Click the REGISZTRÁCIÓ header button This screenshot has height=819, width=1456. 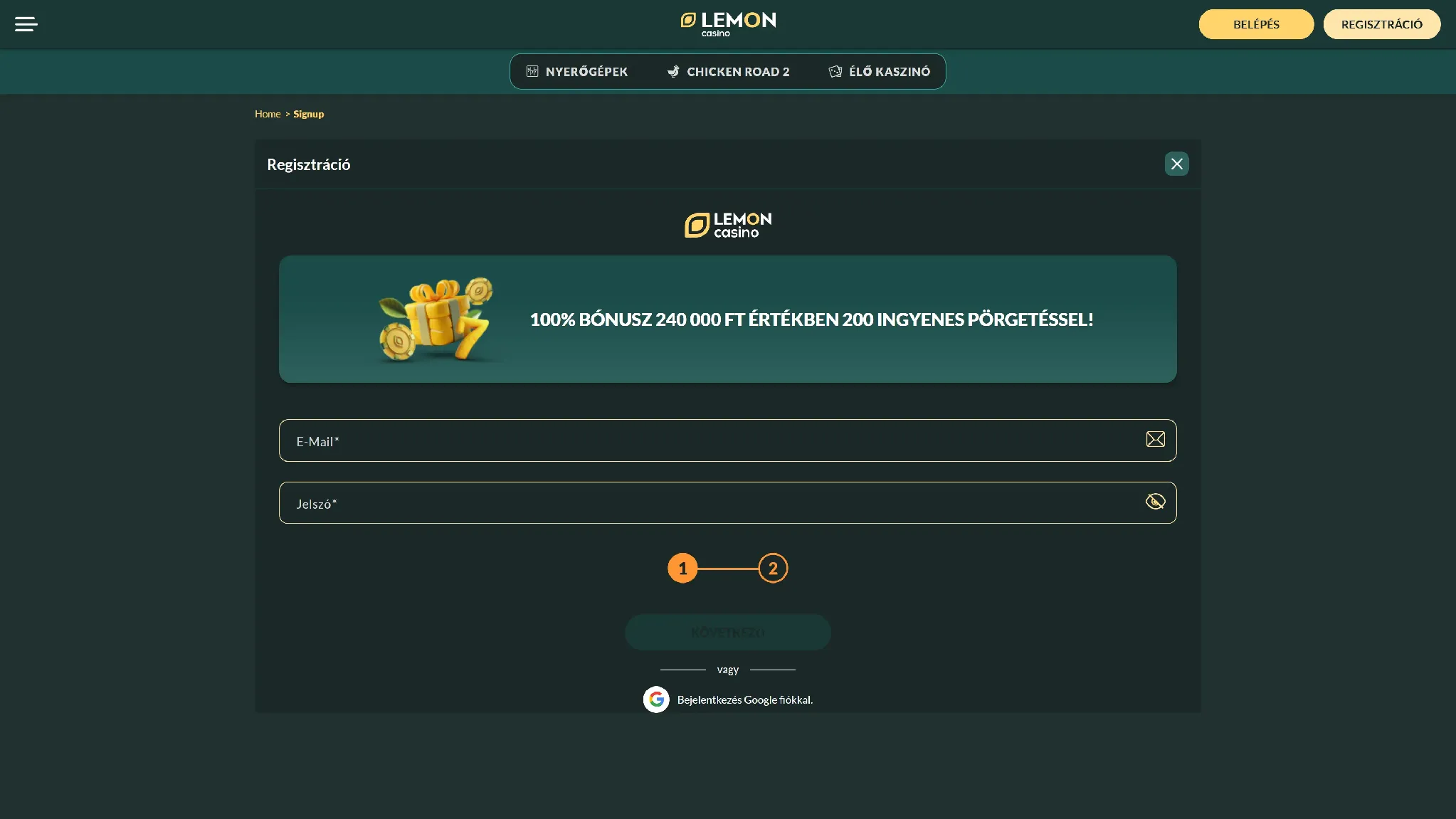tap(1381, 24)
